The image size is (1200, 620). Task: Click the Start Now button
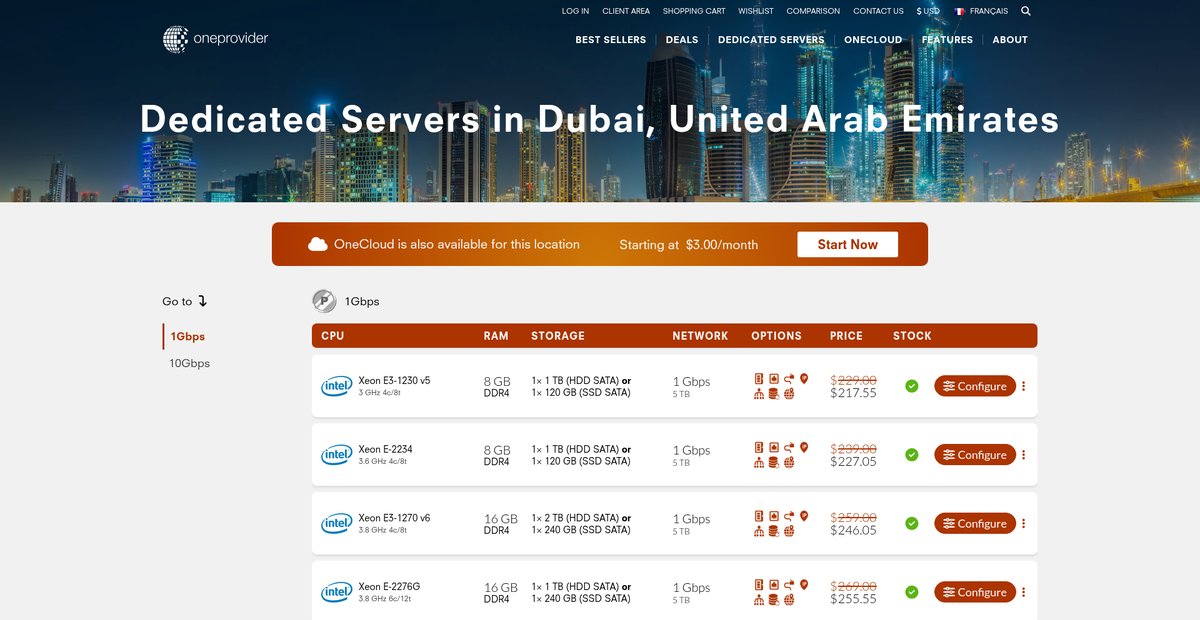(847, 244)
